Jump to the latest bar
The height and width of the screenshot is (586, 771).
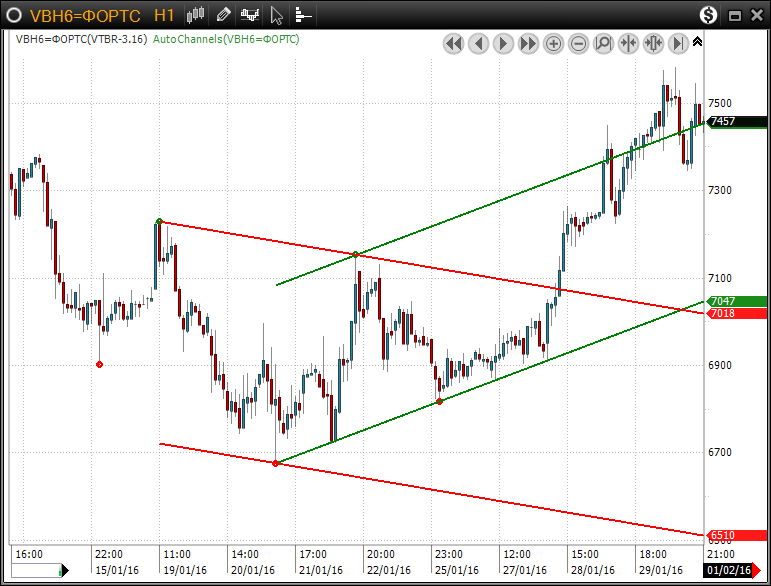point(678,43)
